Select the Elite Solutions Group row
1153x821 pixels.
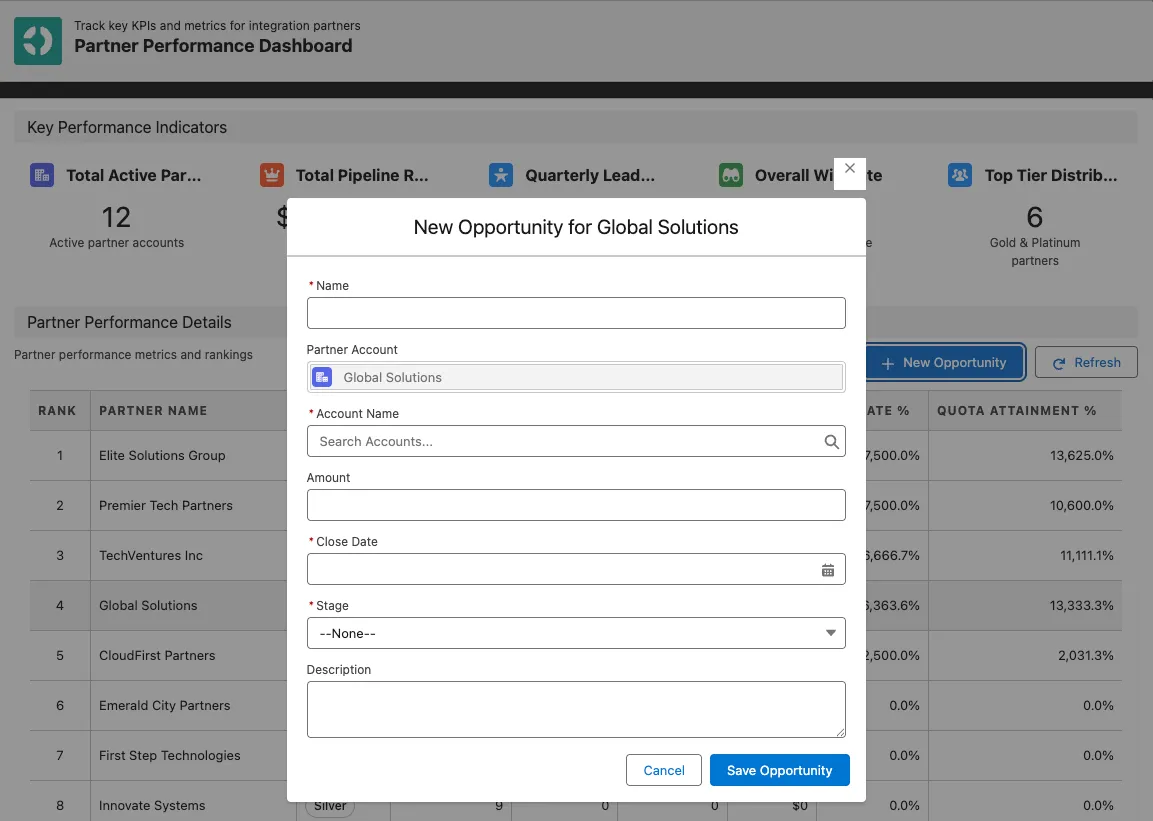[x=162, y=455]
